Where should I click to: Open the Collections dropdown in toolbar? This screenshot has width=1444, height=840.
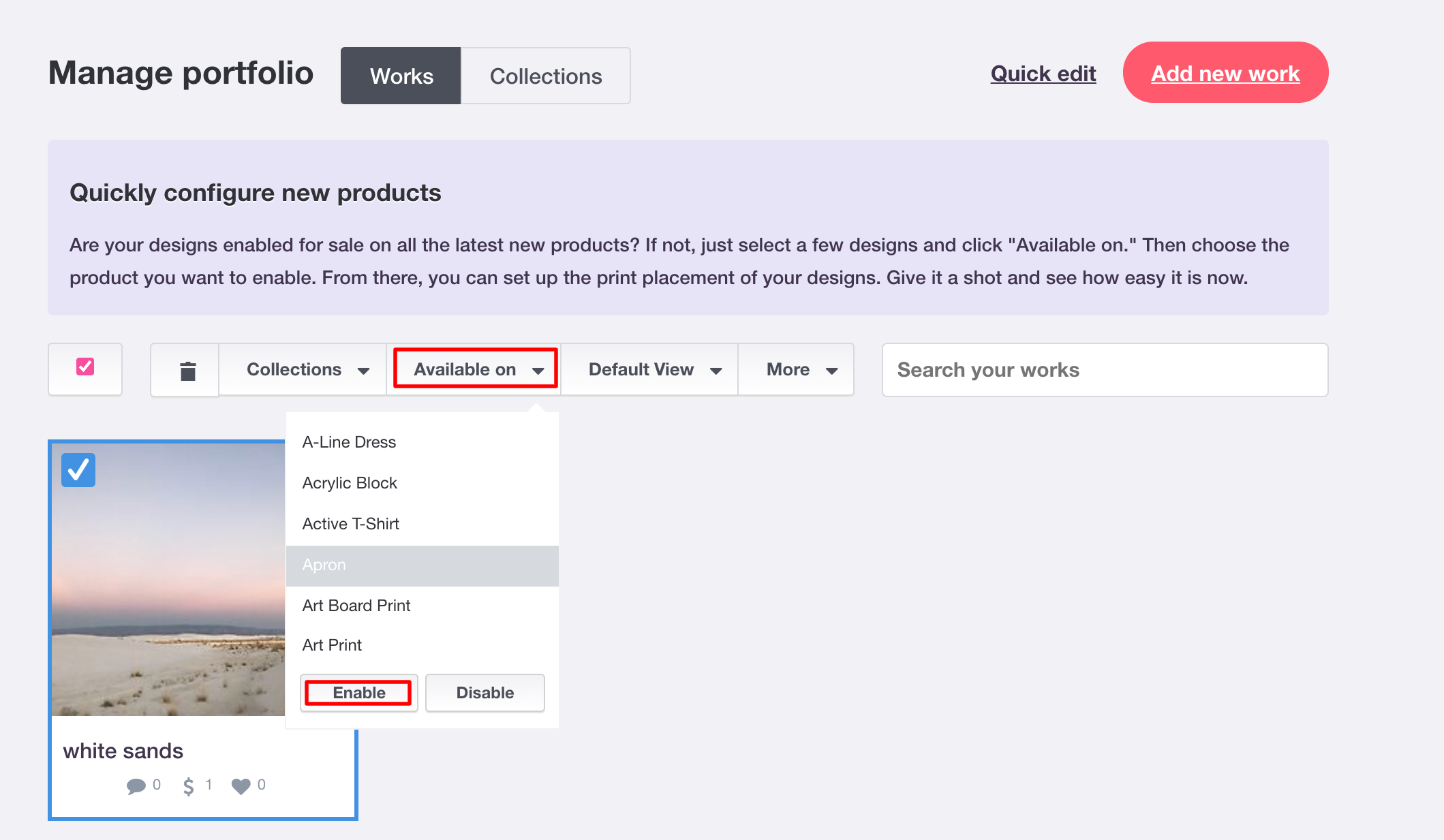(x=303, y=370)
